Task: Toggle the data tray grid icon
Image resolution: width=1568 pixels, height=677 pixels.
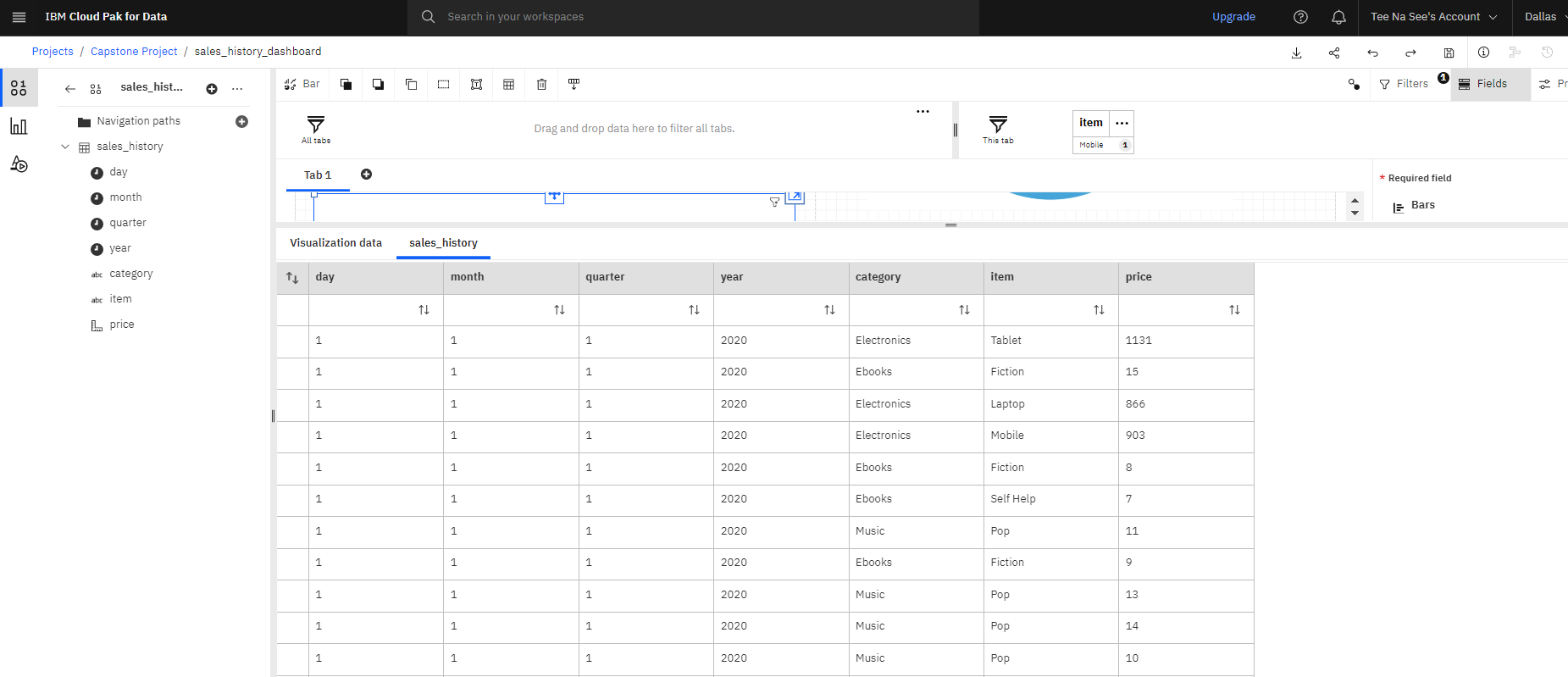Action: point(508,84)
